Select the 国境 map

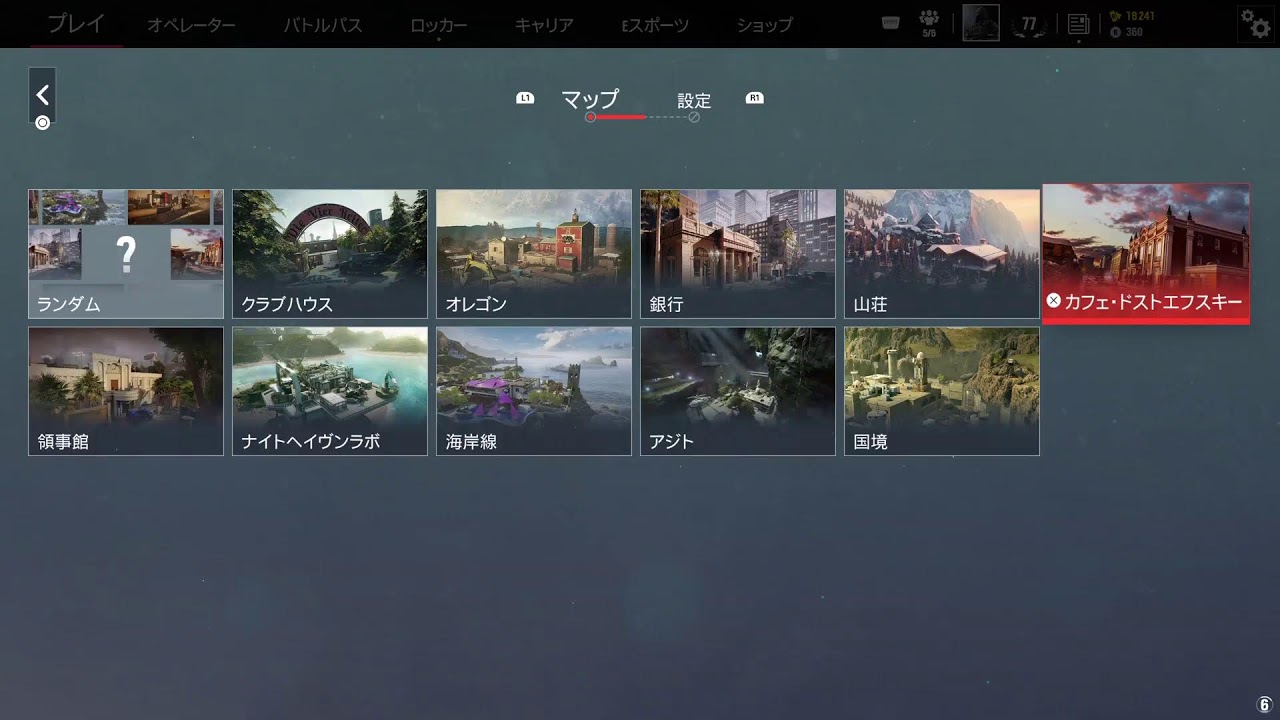(x=942, y=391)
